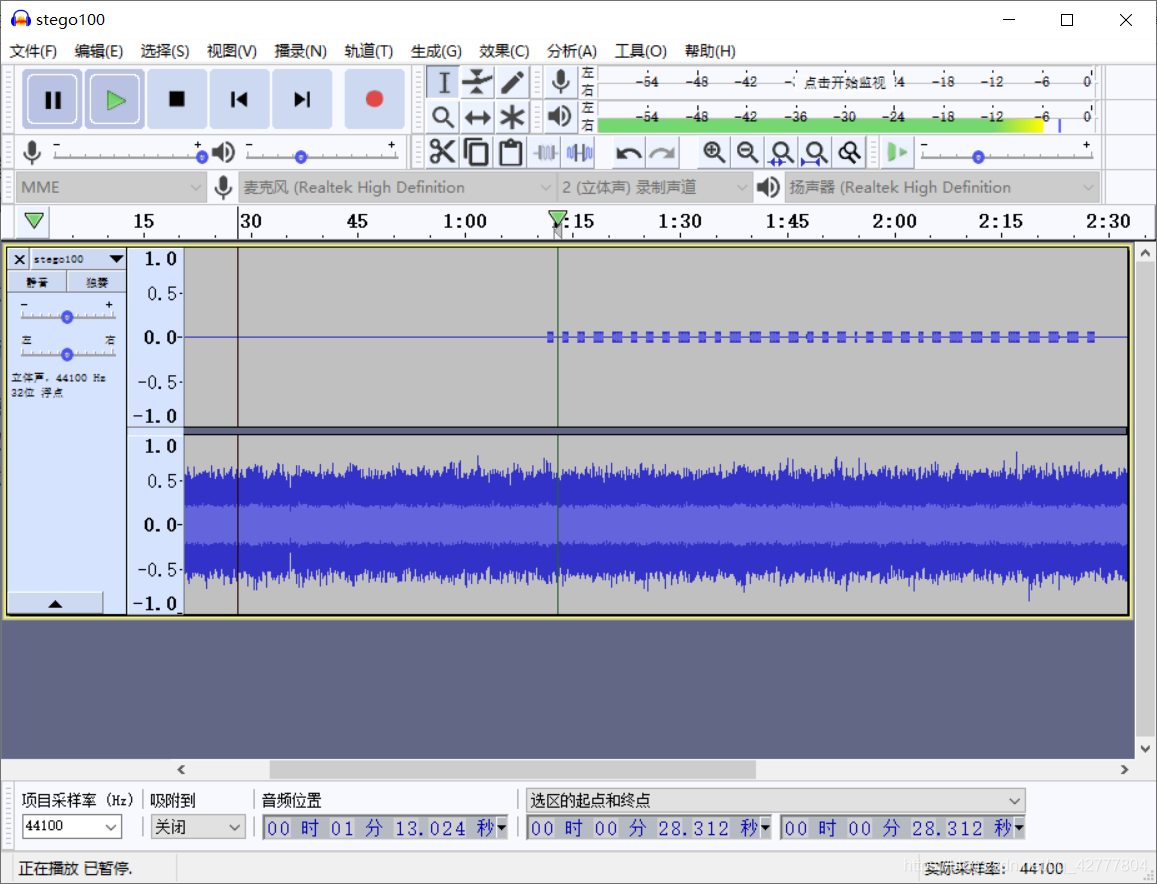Click the recording meter microphone icon

coord(561,81)
